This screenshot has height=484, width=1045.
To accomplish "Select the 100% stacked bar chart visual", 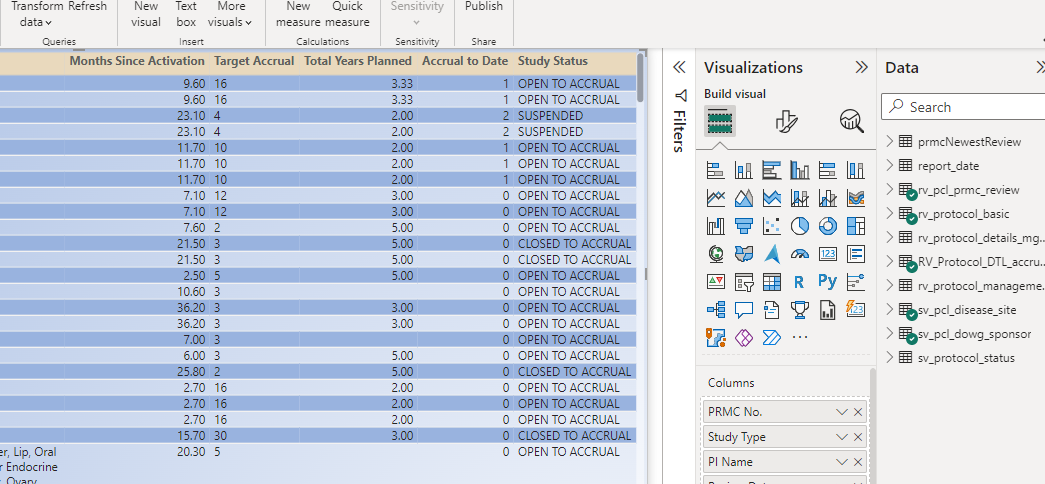I will tap(828, 170).
